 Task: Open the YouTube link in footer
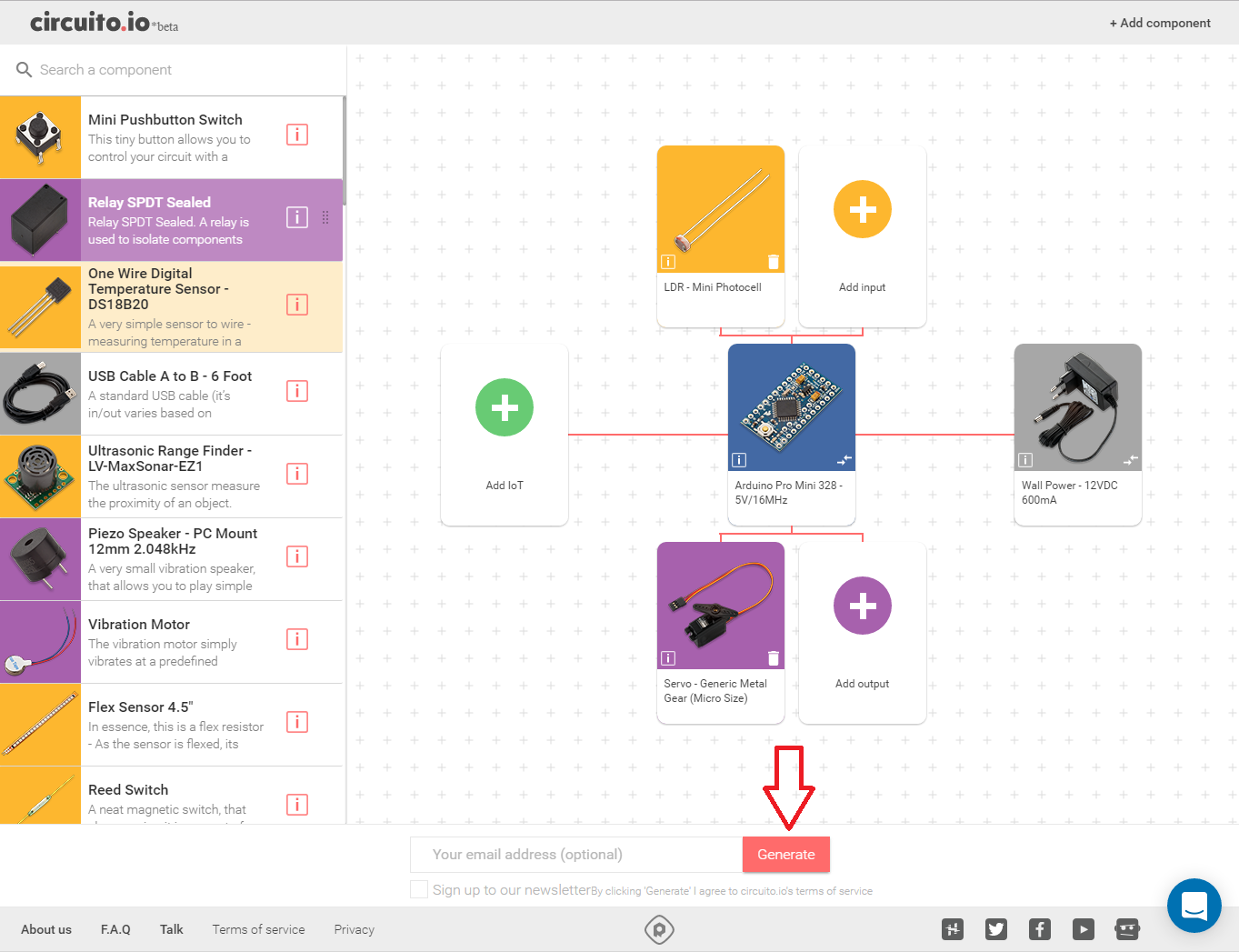point(1083,929)
